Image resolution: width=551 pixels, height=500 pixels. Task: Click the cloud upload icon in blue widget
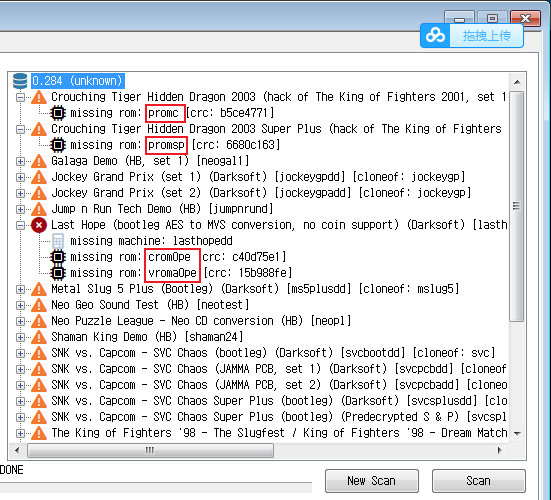435,35
